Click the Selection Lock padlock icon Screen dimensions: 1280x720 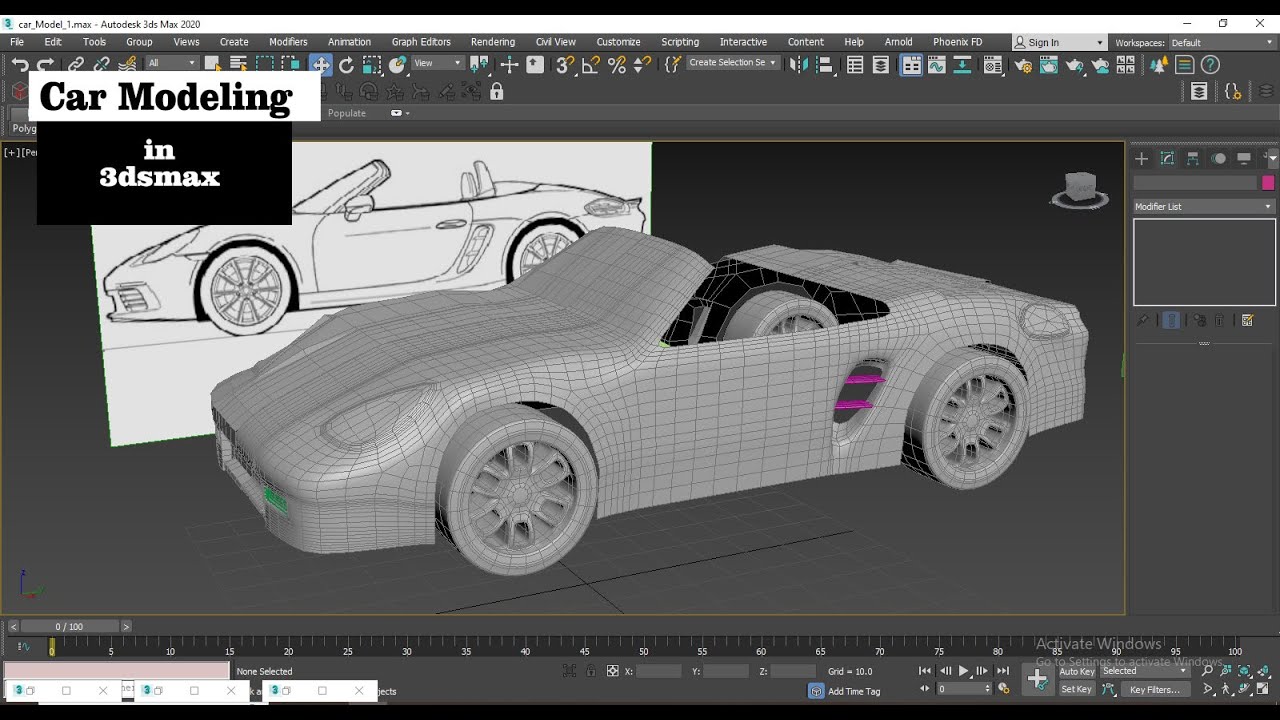[591, 671]
